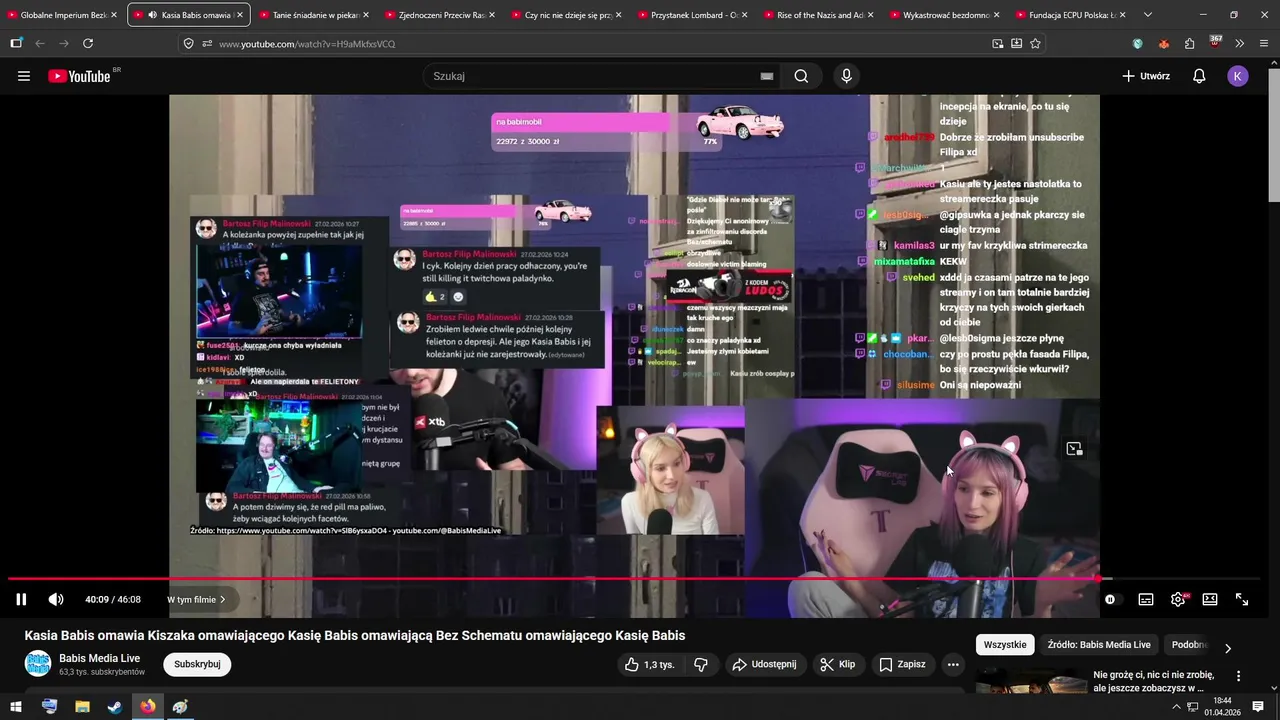
Task: Select the Podobne filter chip
Action: tap(1189, 645)
